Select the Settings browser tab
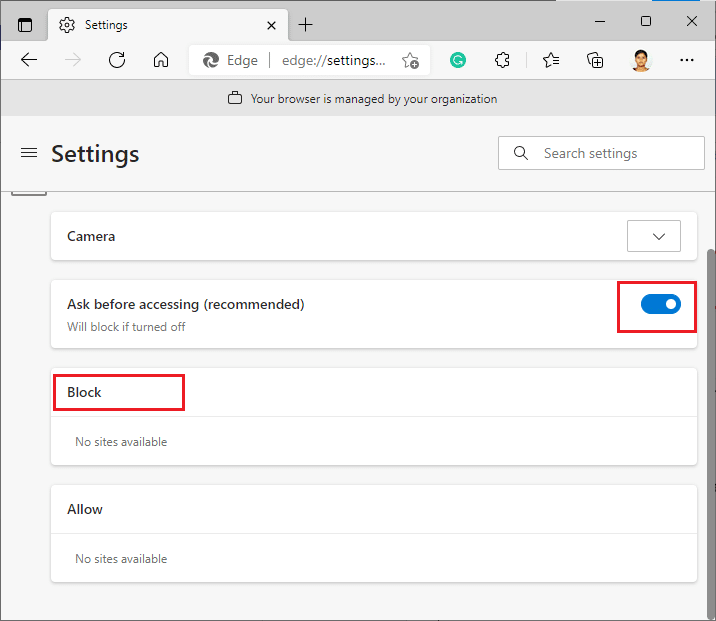This screenshot has width=716, height=621. pyautogui.click(x=168, y=25)
